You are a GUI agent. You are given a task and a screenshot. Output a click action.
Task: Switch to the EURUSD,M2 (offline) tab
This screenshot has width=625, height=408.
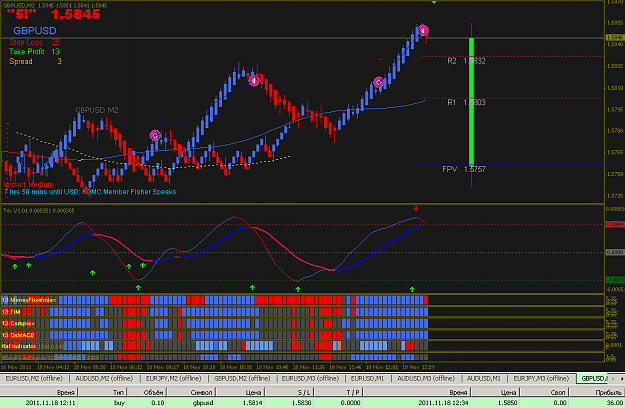[x=34, y=378]
